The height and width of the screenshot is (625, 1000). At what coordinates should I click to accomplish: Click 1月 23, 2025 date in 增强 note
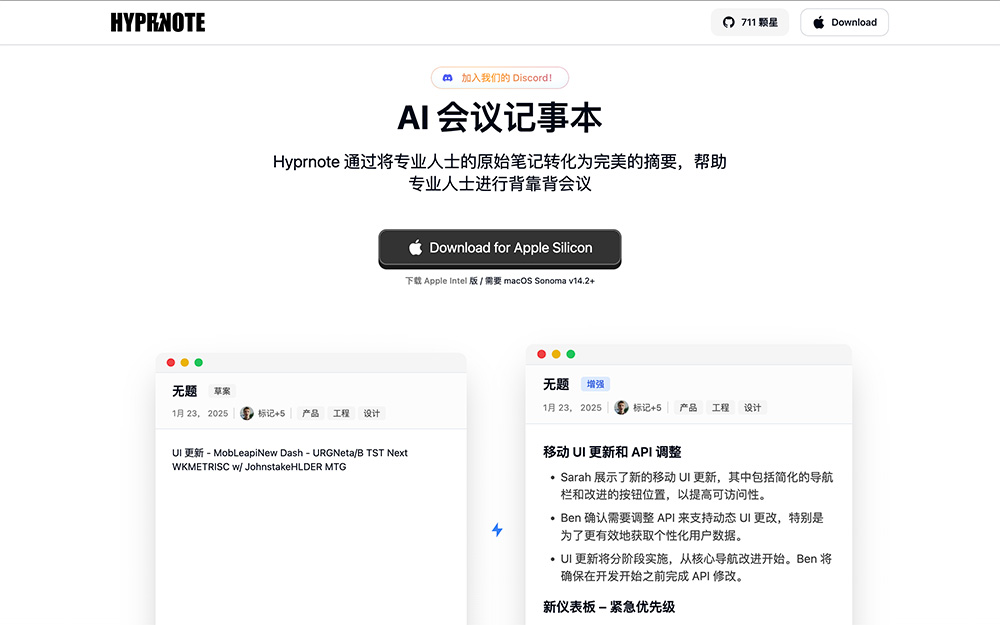[572, 408]
